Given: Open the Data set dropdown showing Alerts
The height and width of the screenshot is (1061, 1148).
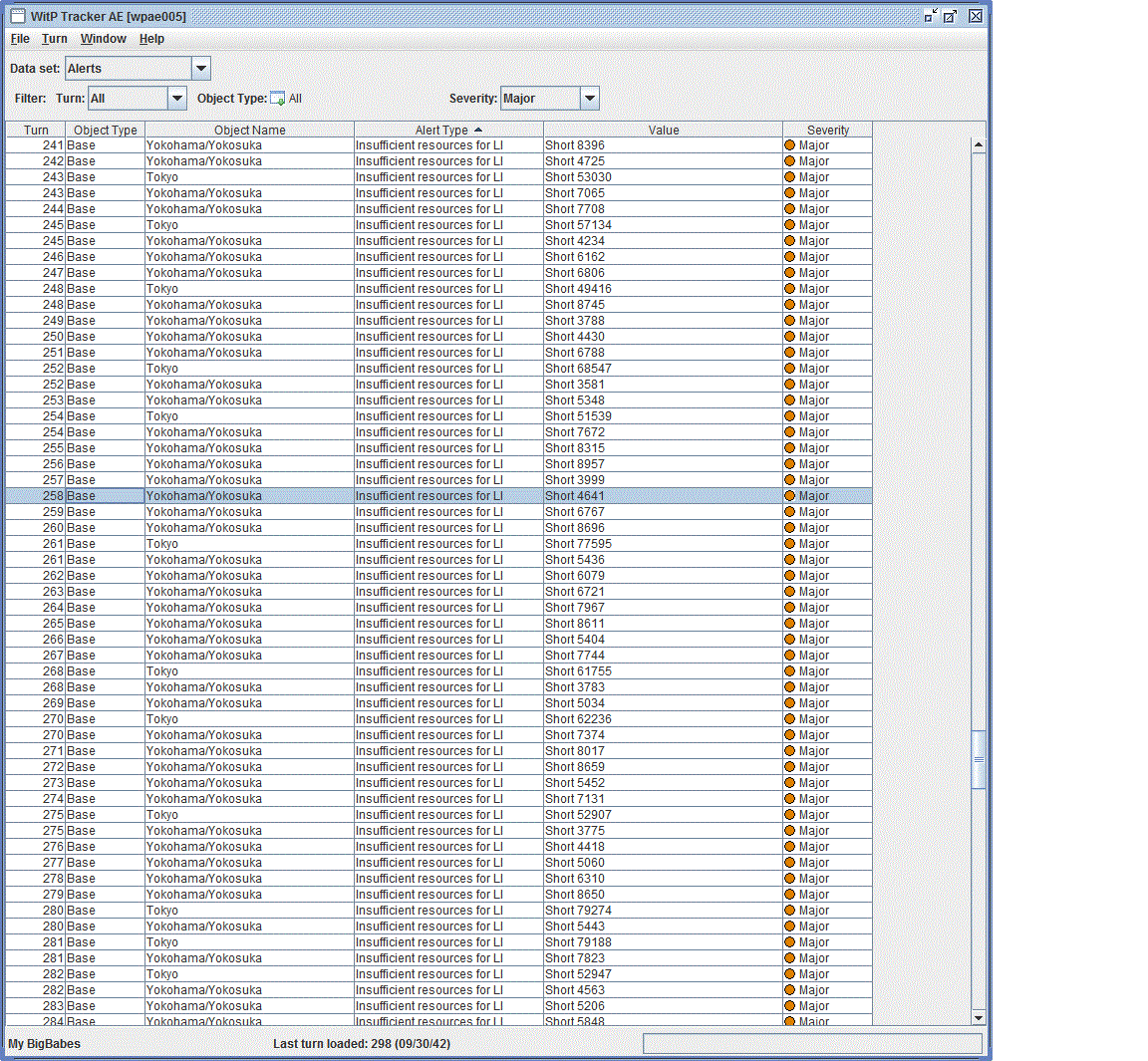Looking at the screenshot, I should (138, 69).
